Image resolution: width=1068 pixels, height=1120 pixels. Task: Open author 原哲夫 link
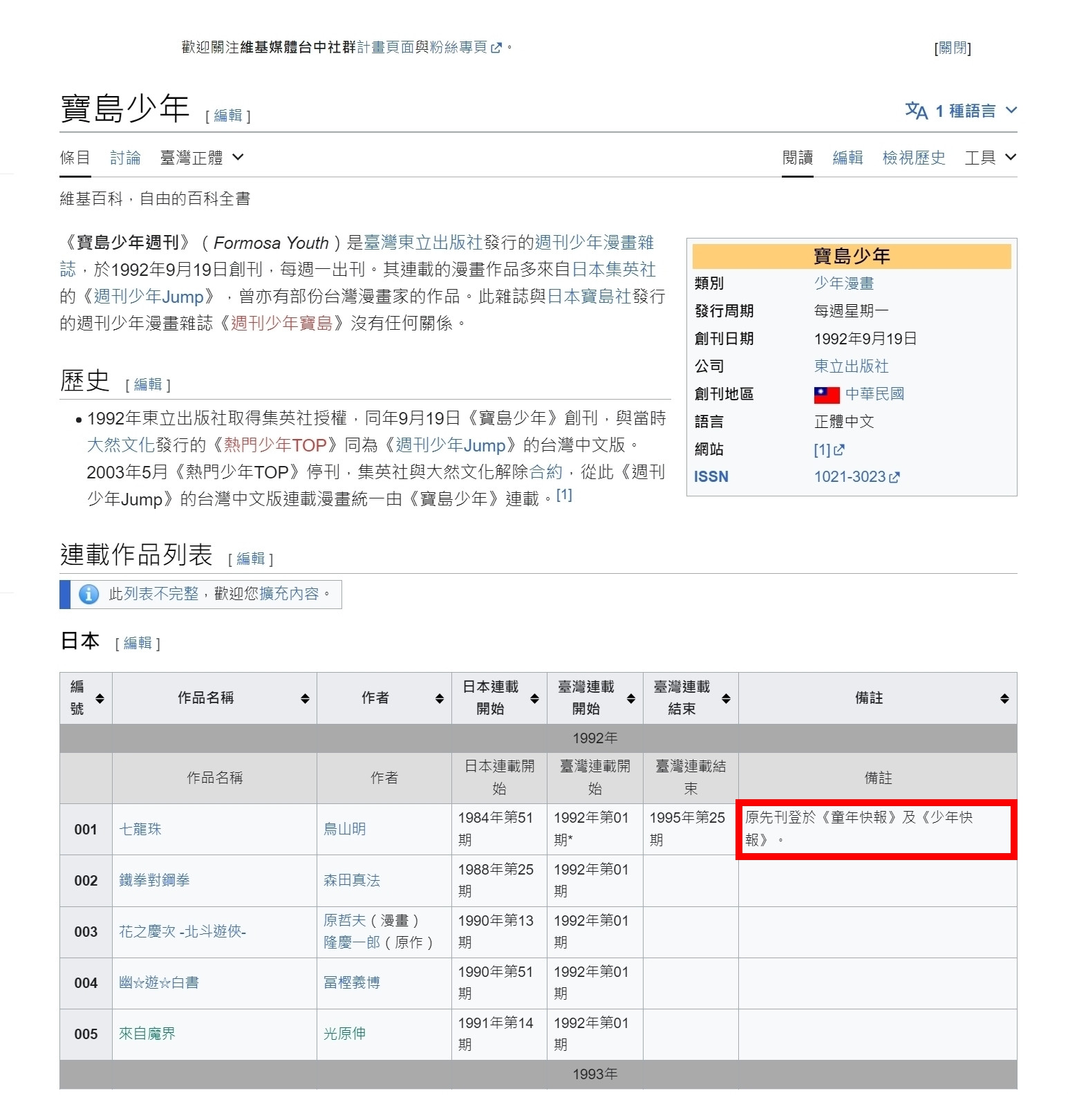[344, 920]
